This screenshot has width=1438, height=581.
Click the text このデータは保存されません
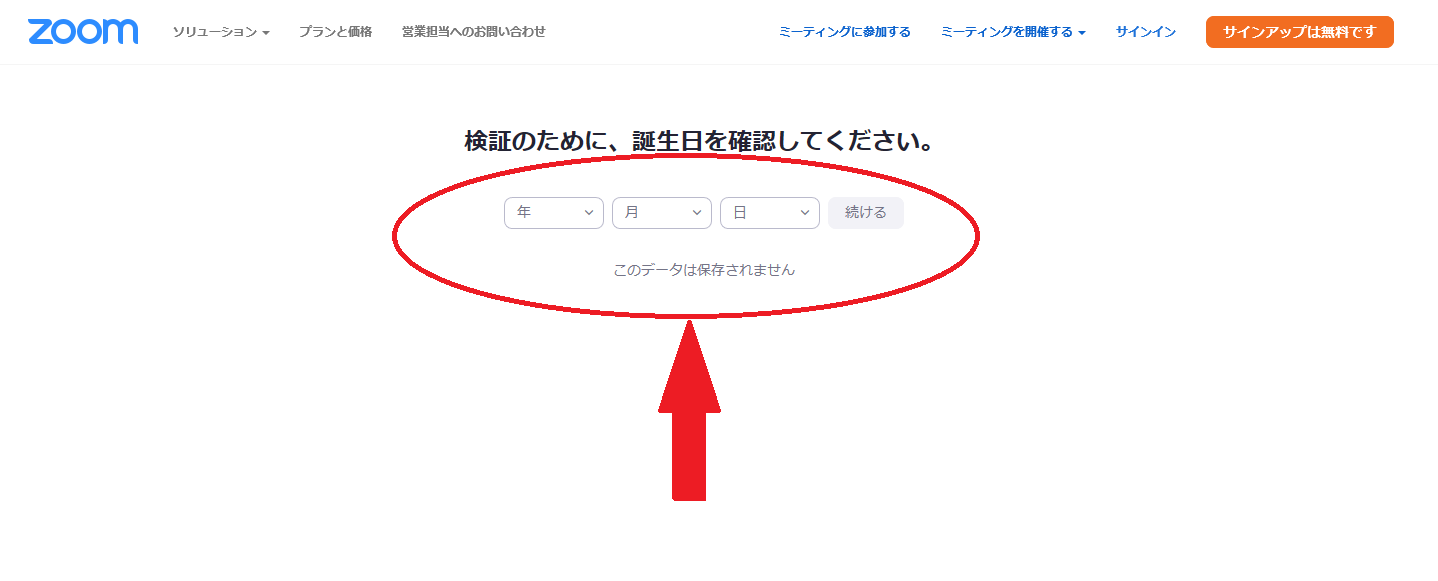pyautogui.click(x=704, y=270)
